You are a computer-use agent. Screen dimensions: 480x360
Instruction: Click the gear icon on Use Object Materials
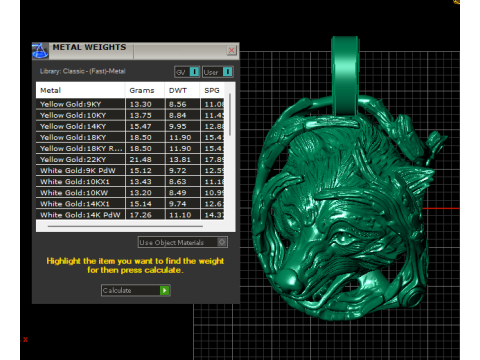coord(222,242)
